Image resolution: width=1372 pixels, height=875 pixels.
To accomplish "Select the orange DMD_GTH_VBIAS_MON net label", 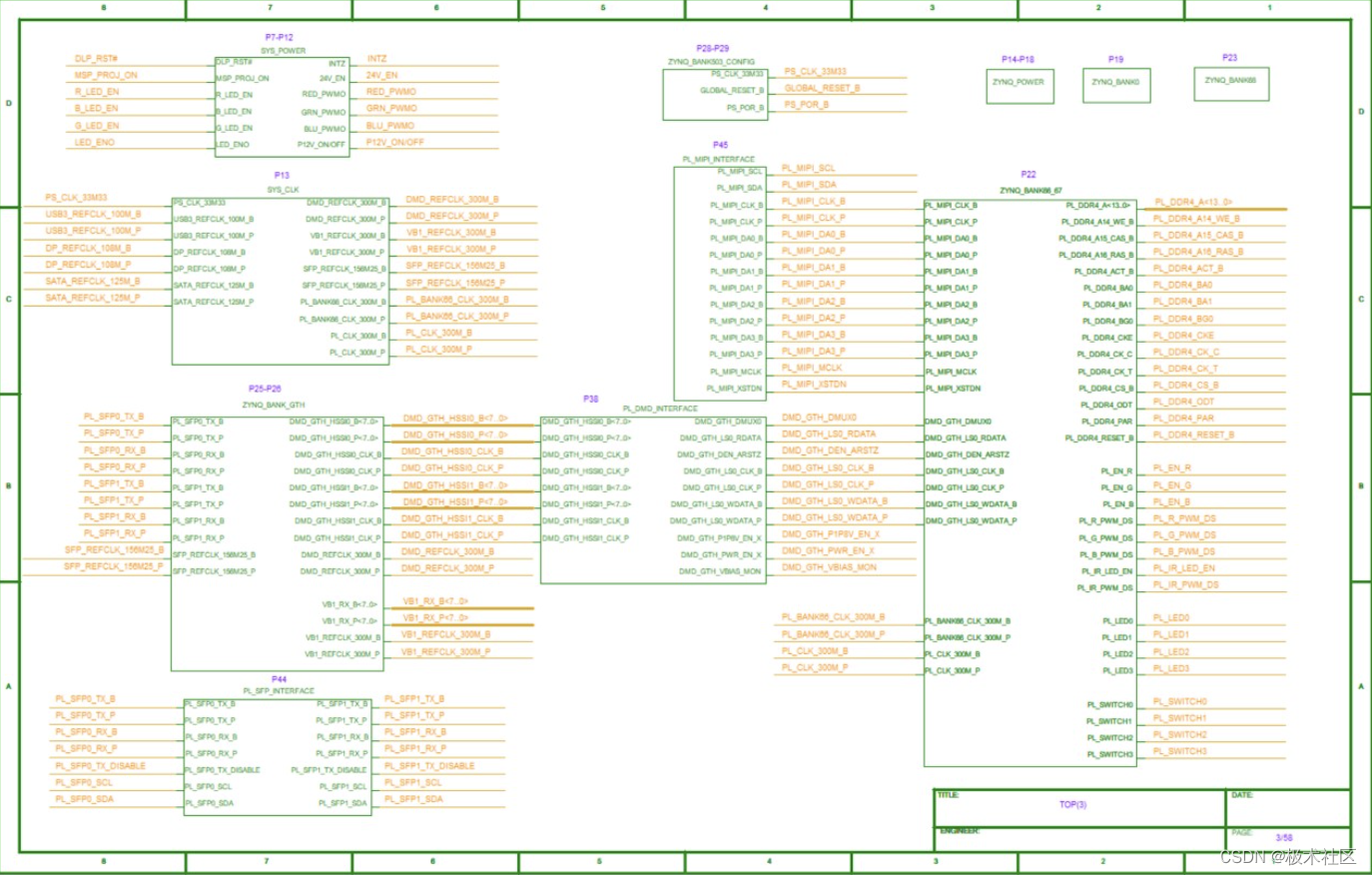I will 829,567.
